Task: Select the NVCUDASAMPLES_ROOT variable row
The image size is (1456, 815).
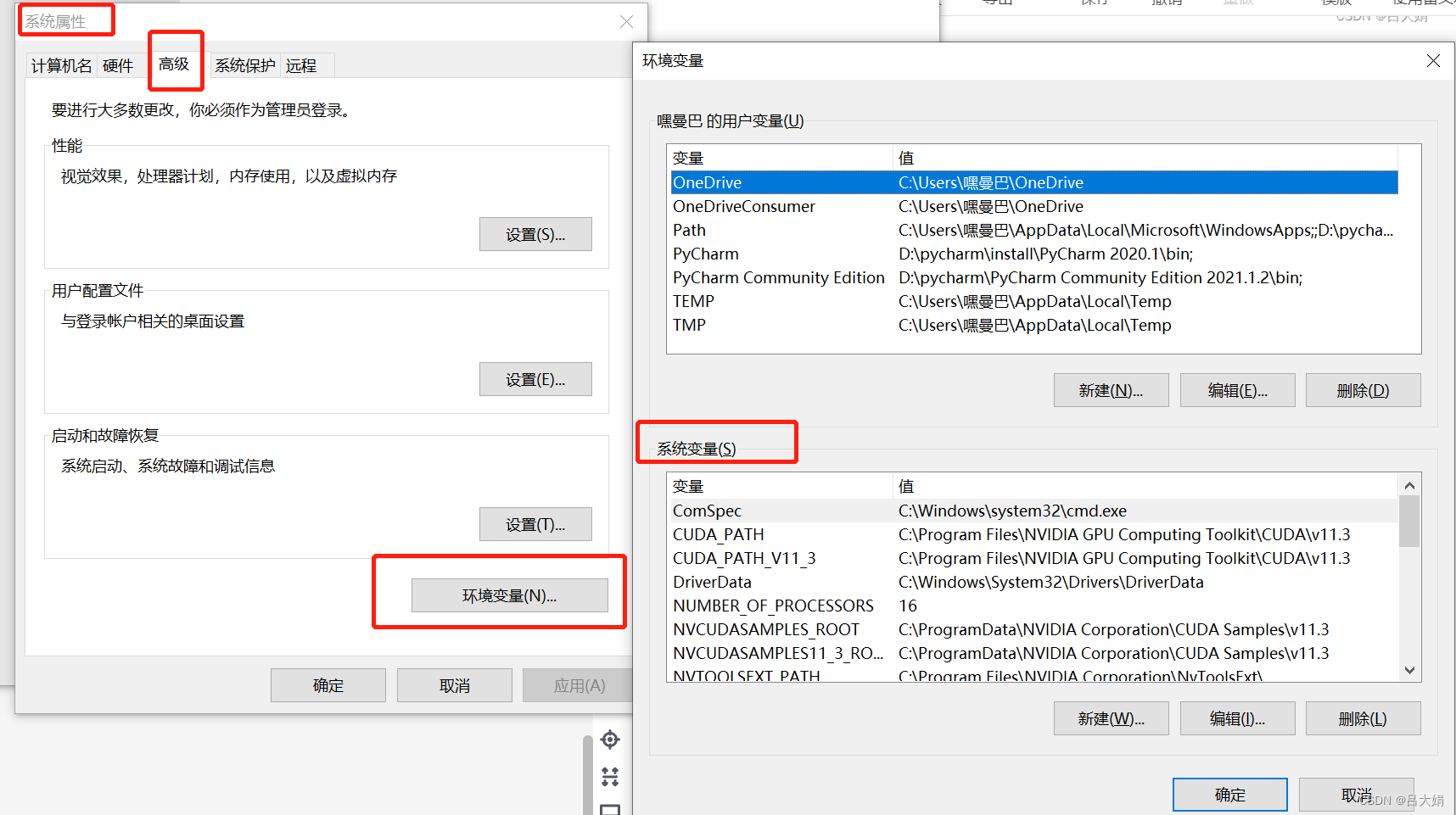Action: (1033, 629)
